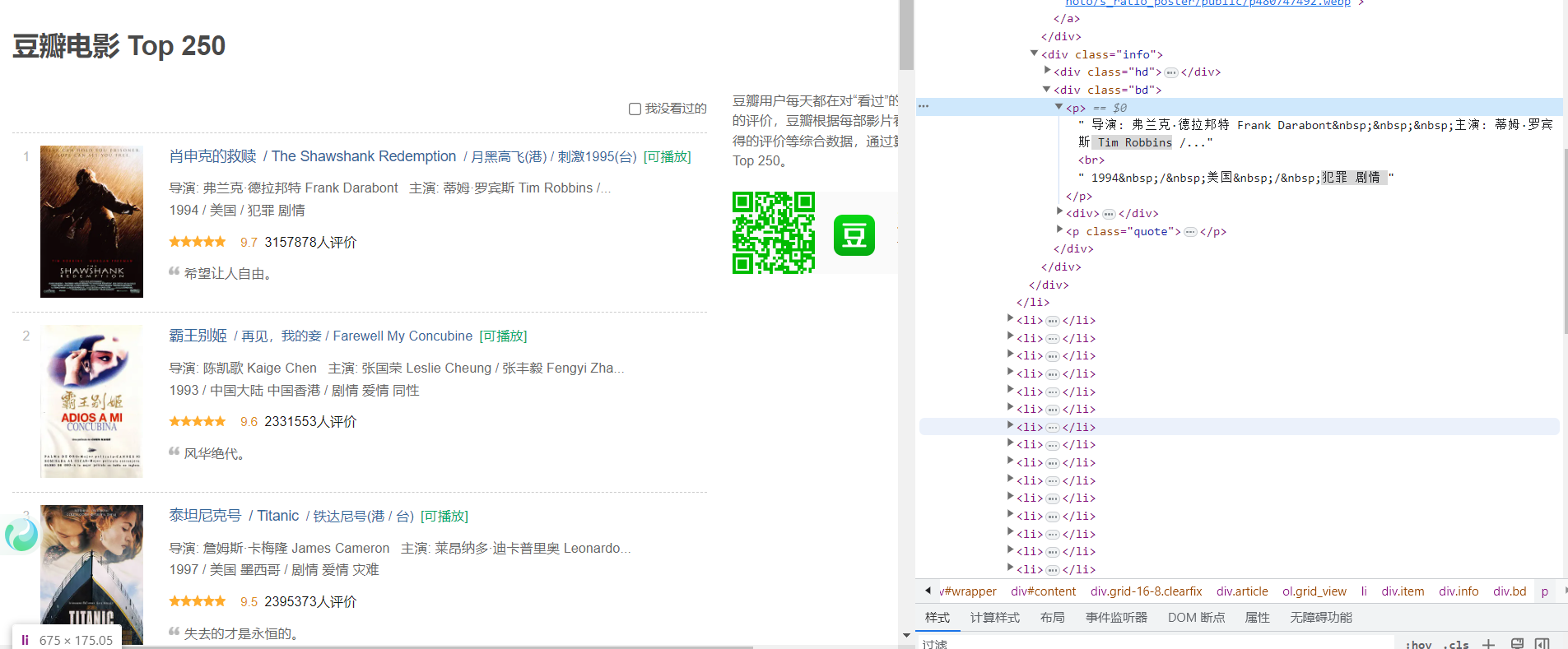Click the green Douban app icon
This screenshot has width=1568, height=649.
854,235
